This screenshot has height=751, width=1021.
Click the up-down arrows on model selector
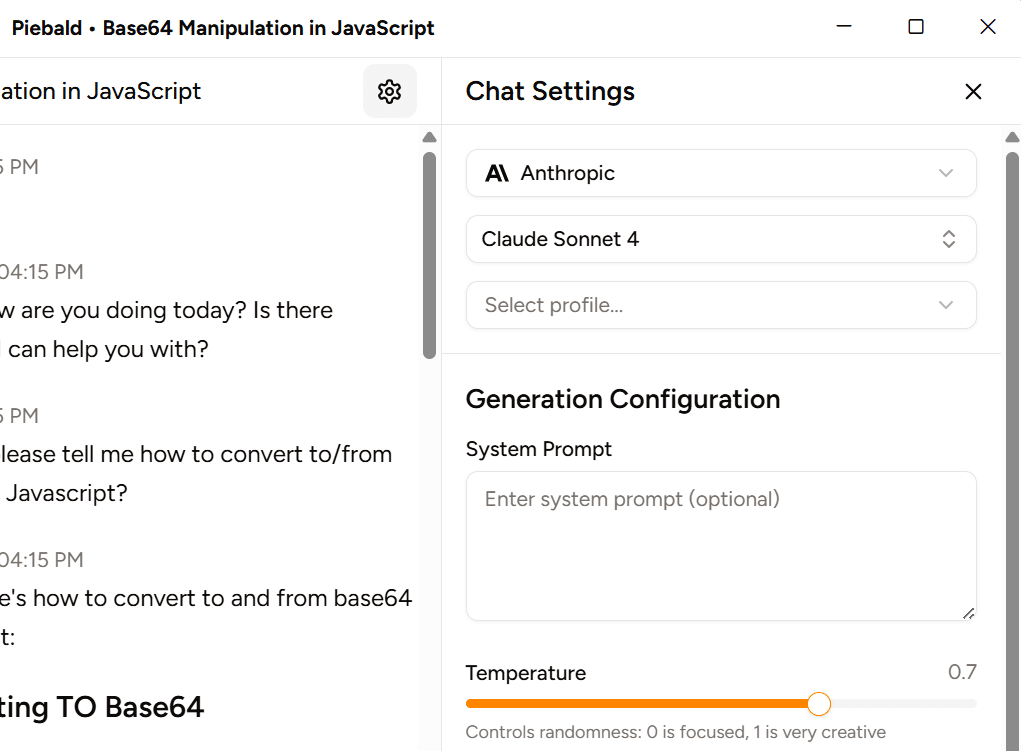pyautogui.click(x=948, y=239)
